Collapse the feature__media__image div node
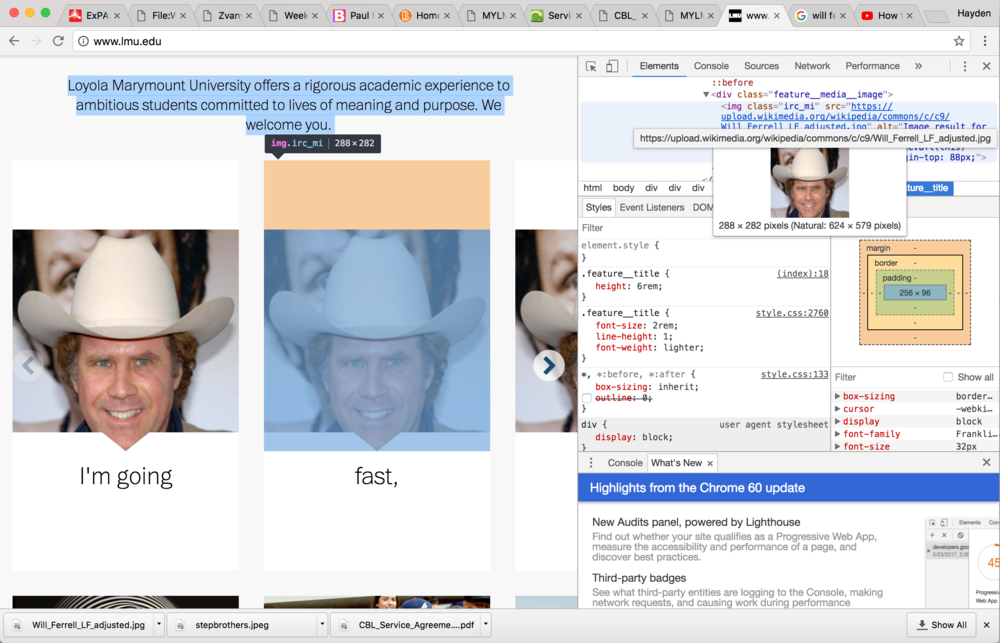The width and height of the screenshot is (1000, 643). [706, 94]
